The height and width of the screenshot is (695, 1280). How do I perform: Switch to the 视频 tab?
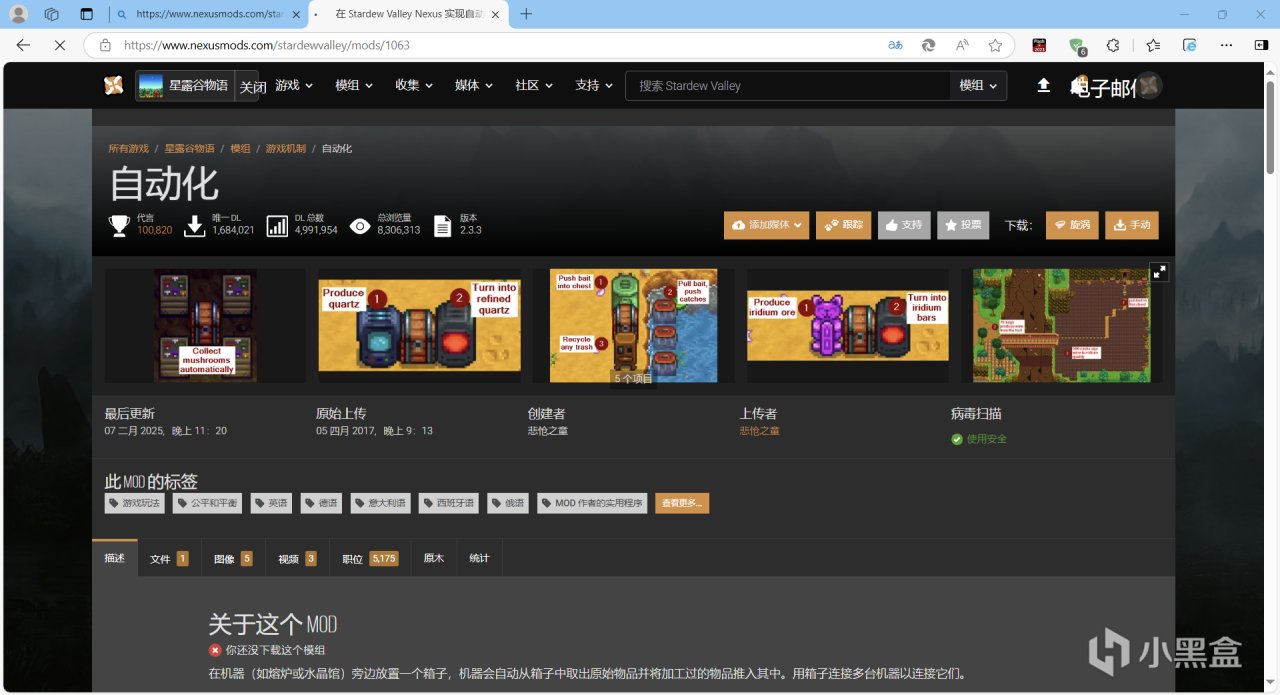tap(297, 558)
